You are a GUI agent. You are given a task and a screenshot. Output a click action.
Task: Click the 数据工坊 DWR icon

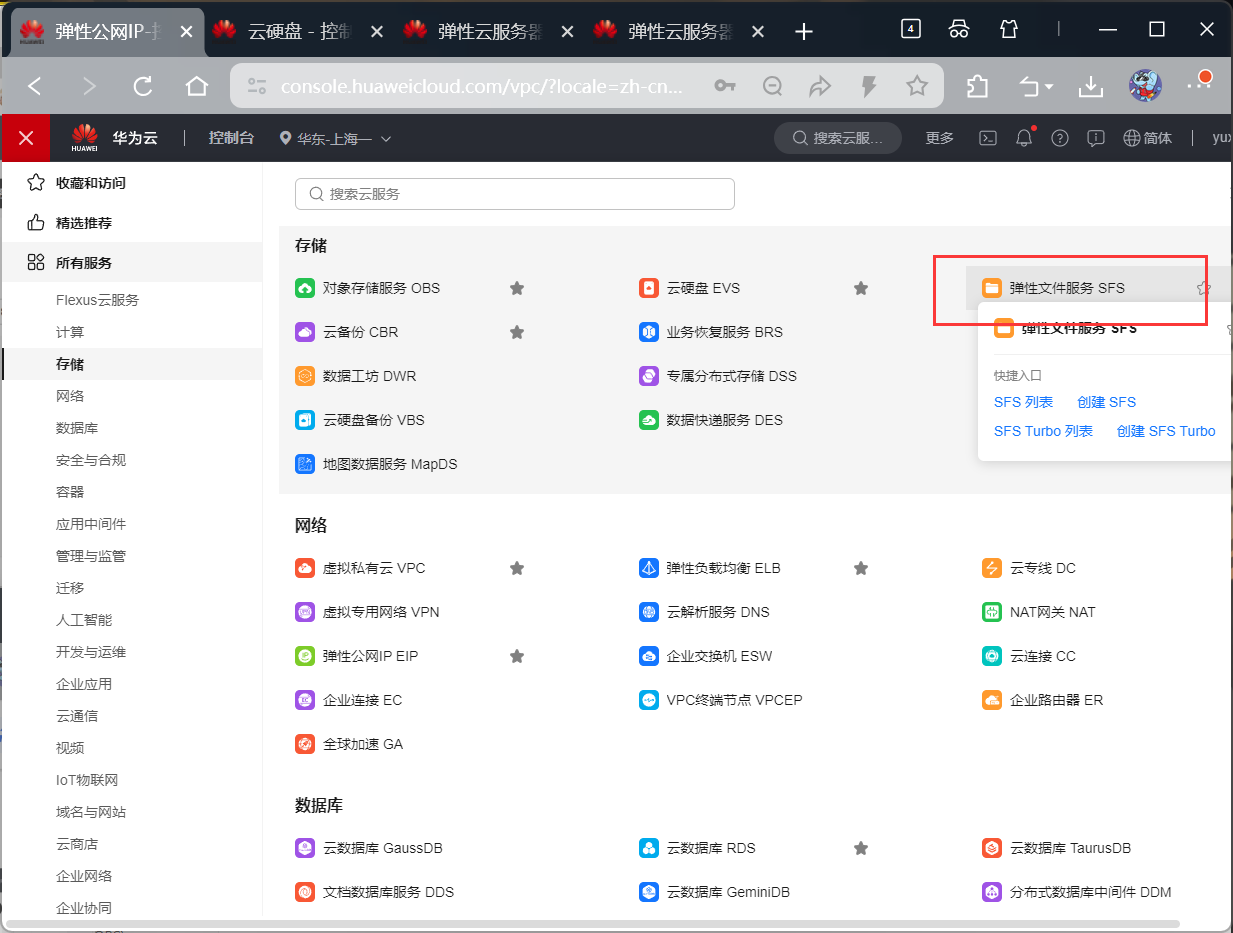click(305, 376)
